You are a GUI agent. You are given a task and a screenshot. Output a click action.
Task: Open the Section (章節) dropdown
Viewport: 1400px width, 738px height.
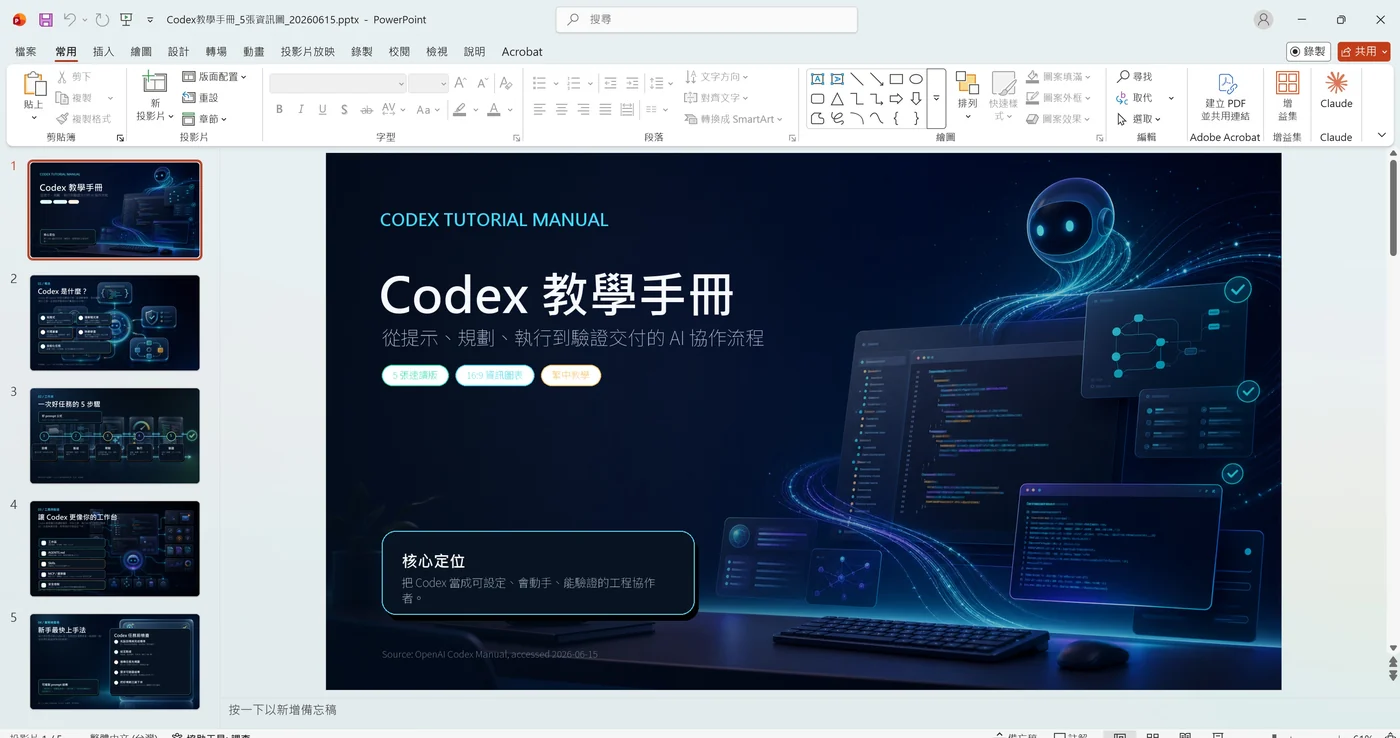coord(205,119)
